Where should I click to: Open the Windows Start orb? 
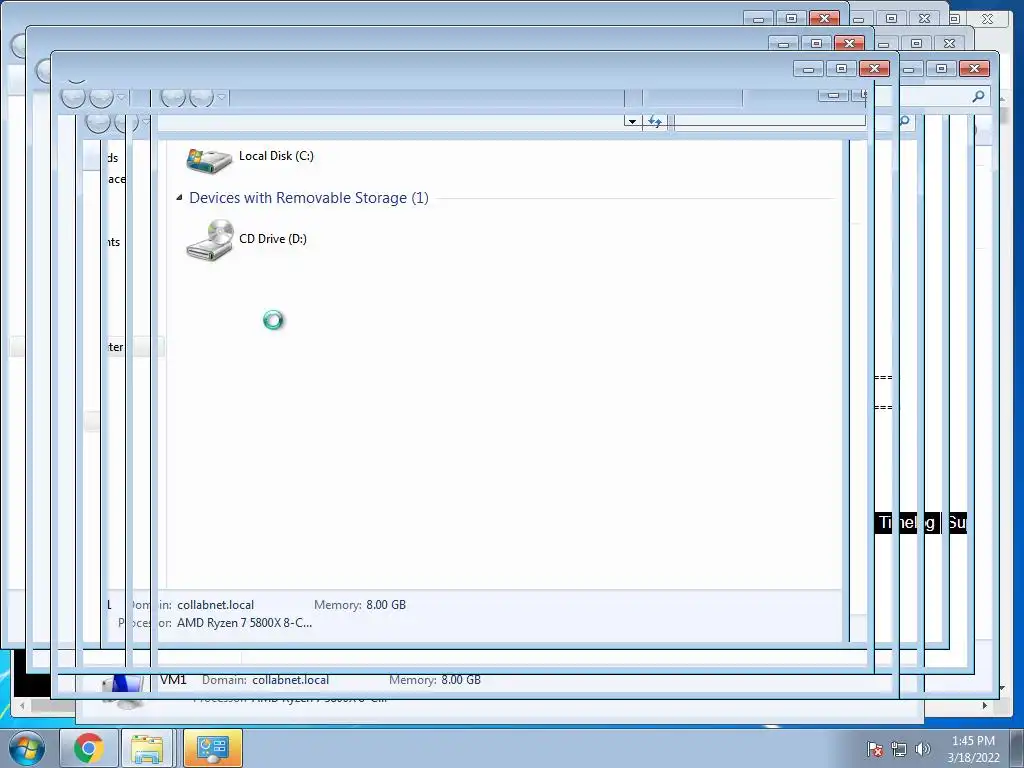click(x=27, y=747)
